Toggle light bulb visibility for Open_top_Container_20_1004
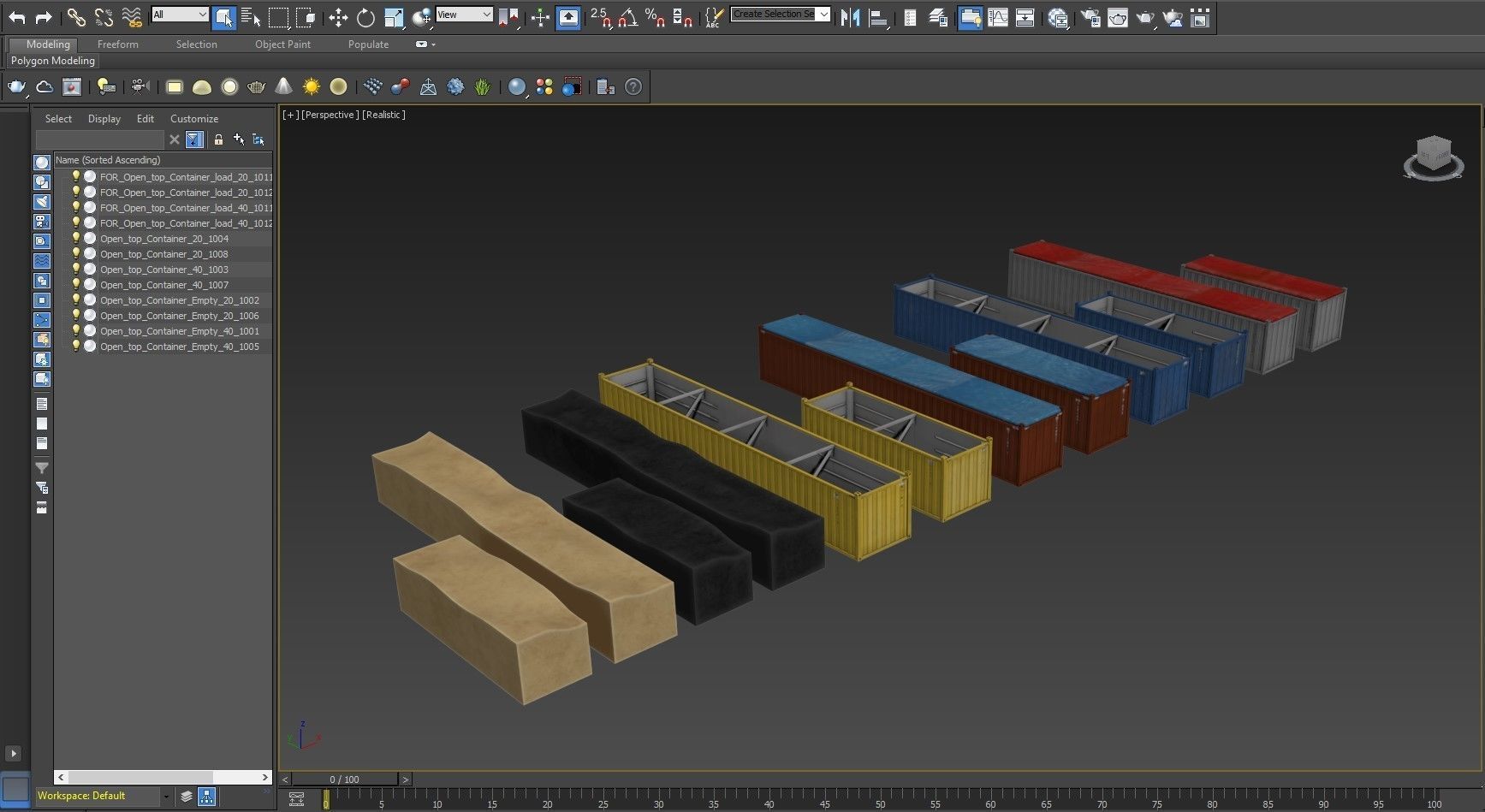 click(x=75, y=238)
